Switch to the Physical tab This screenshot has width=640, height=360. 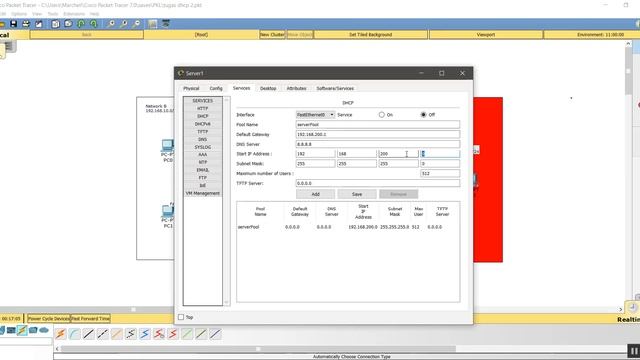pyautogui.click(x=191, y=88)
